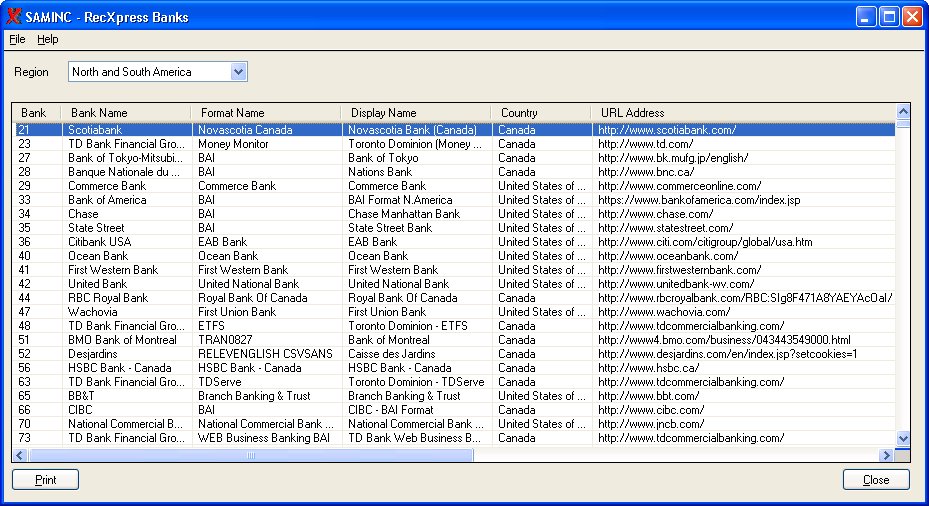Viewport: 929px width, 506px height.
Task: Select the Bank of Tokyo-Mitsubi... row
Action: click(x=455, y=158)
